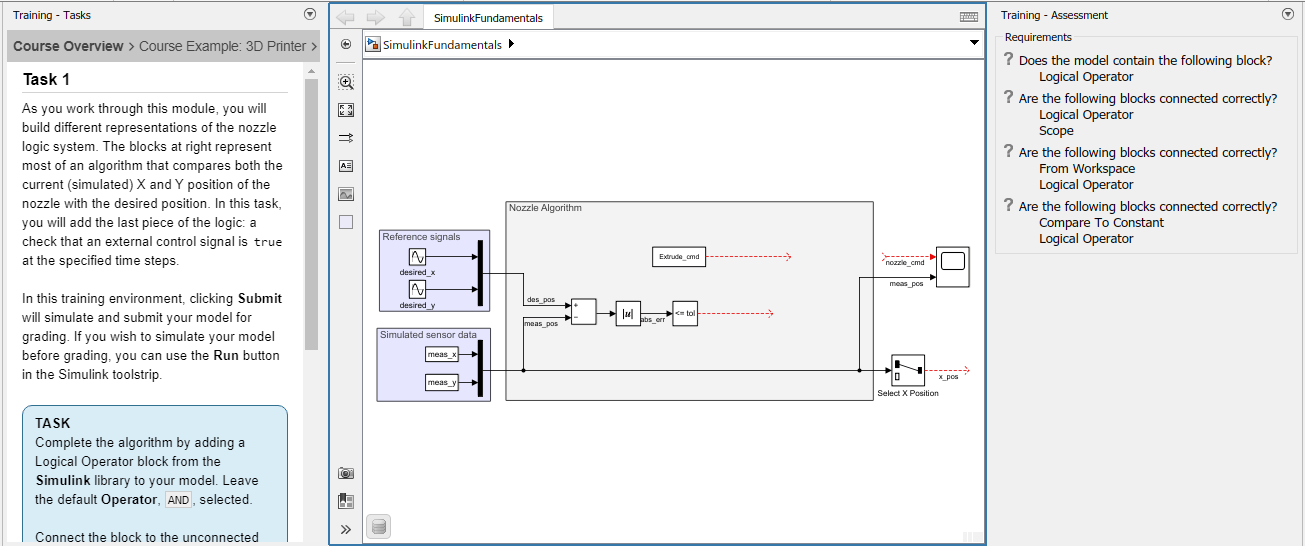This screenshot has height=546, width=1305.
Task: Click the des_pos signal label
Action: (x=541, y=300)
